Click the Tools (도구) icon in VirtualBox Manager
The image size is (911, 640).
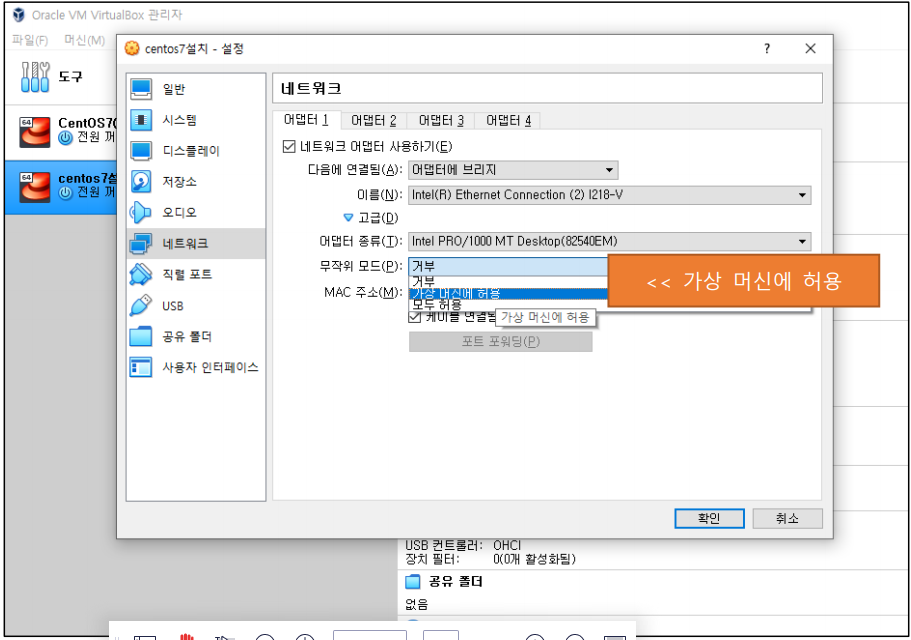(x=35, y=77)
